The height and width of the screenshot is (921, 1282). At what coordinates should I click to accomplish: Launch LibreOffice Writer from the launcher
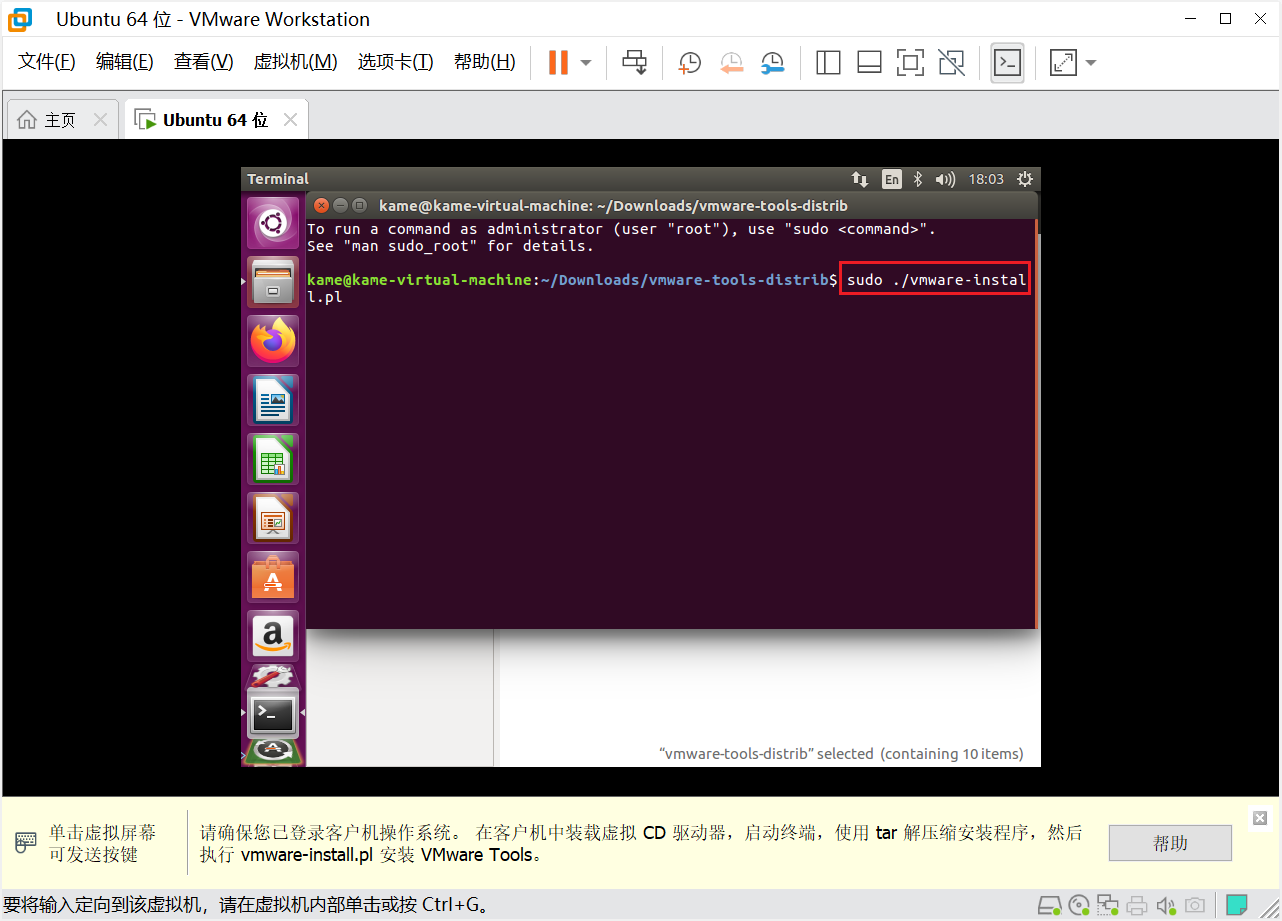(273, 400)
